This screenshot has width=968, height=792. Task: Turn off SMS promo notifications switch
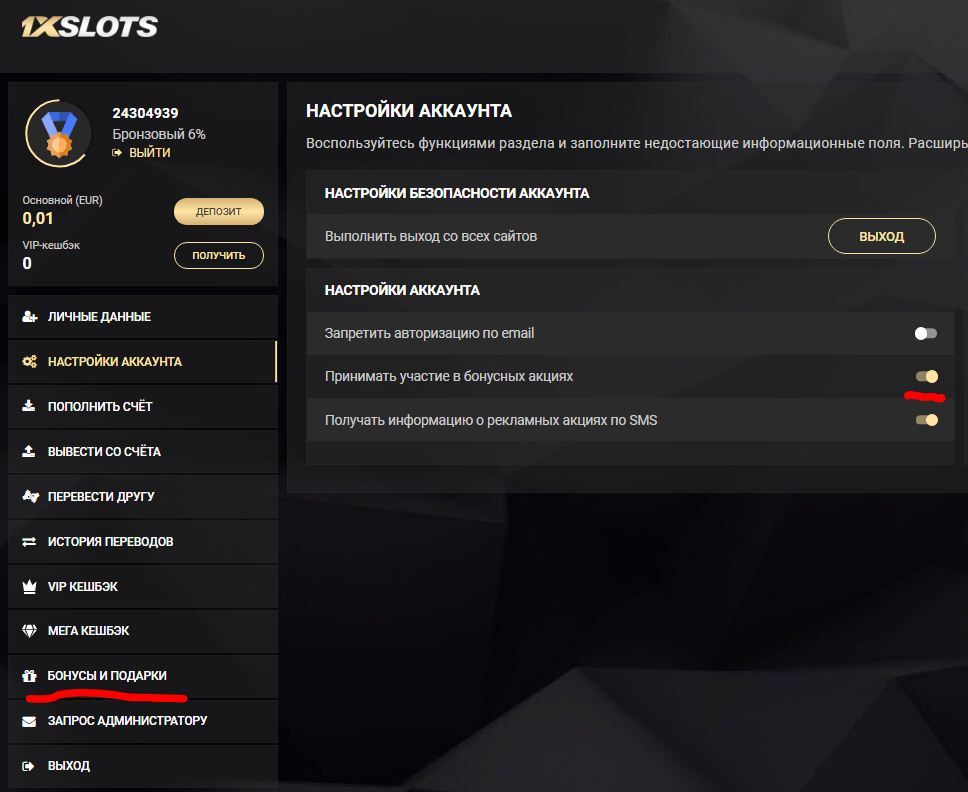point(926,420)
